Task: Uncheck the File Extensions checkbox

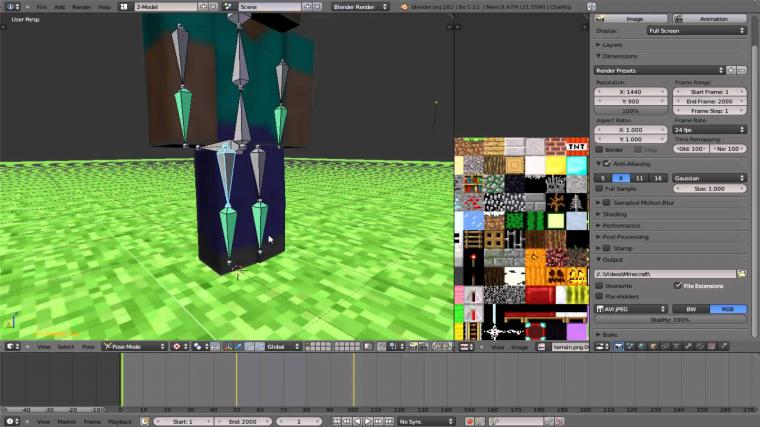Action: click(x=678, y=286)
